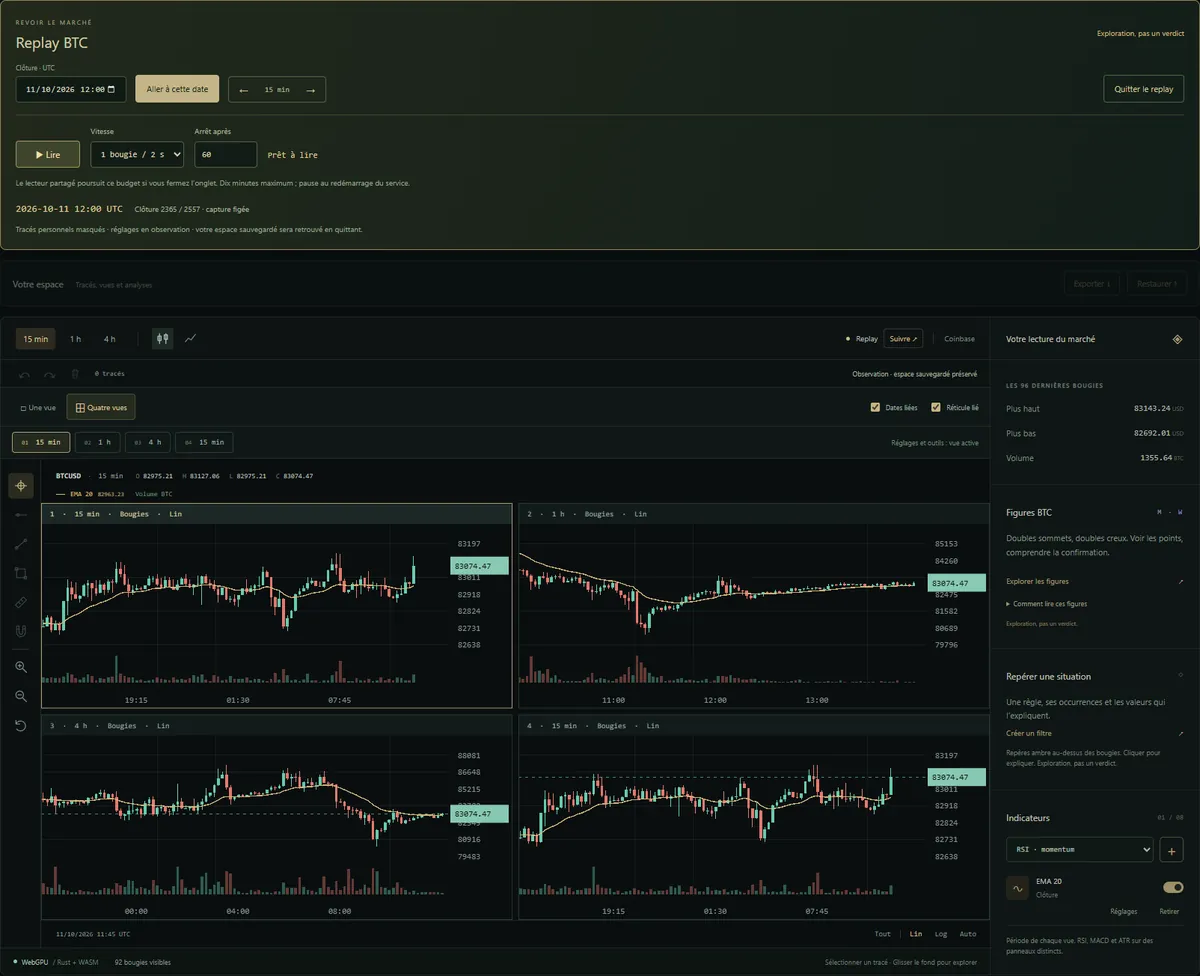Click Aller à cette date button
This screenshot has height=976, width=1200.
[177, 89]
